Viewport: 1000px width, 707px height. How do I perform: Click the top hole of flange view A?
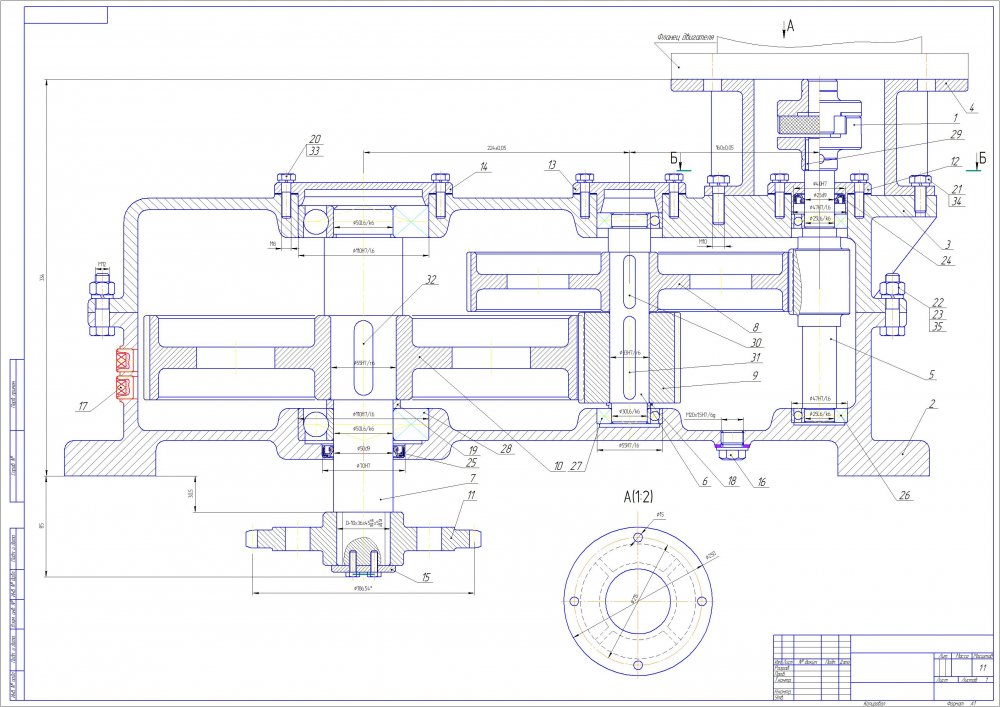tap(639, 538)
